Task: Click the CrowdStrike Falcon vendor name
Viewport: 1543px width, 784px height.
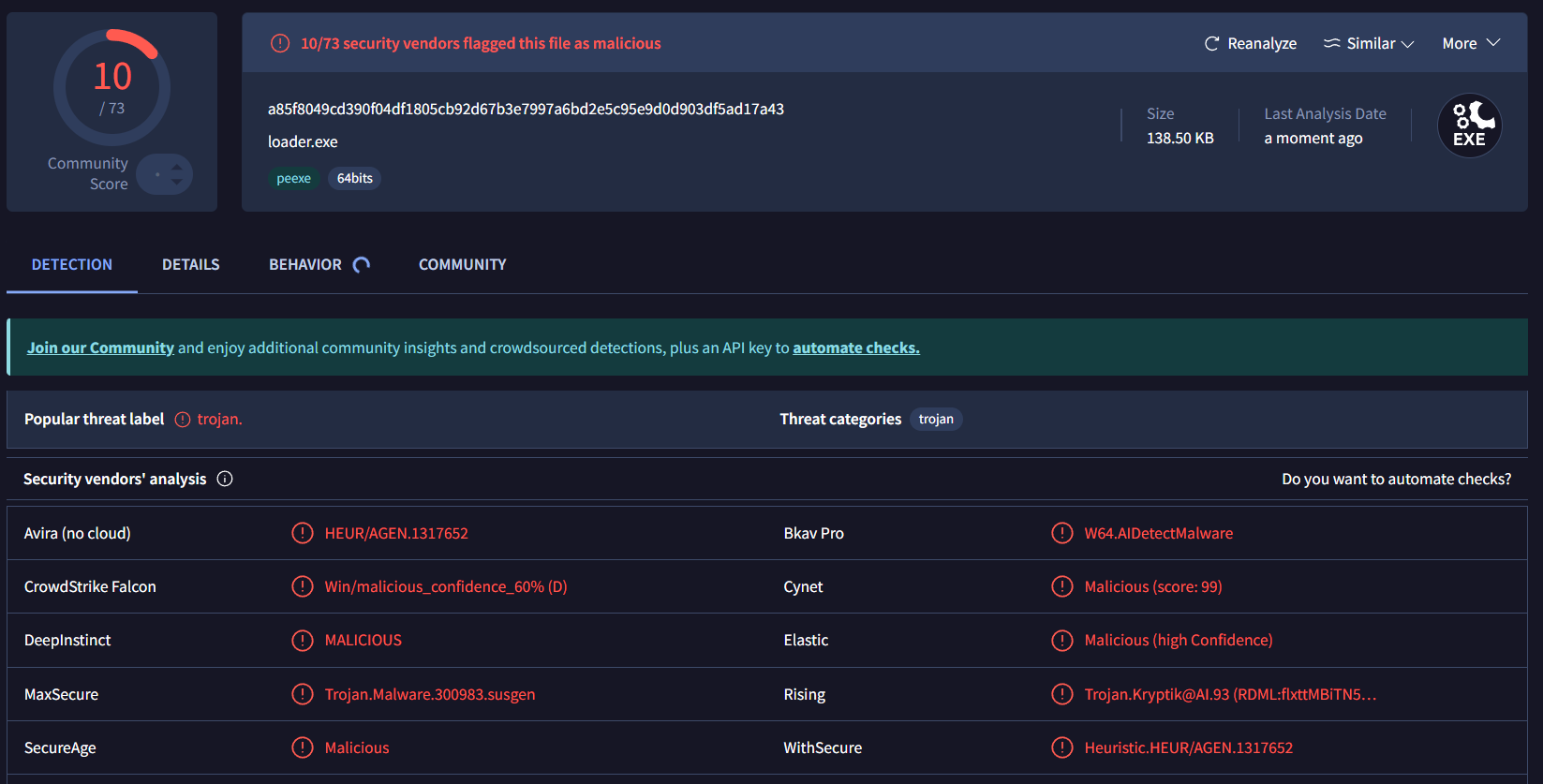Action: tap(90, 586)
